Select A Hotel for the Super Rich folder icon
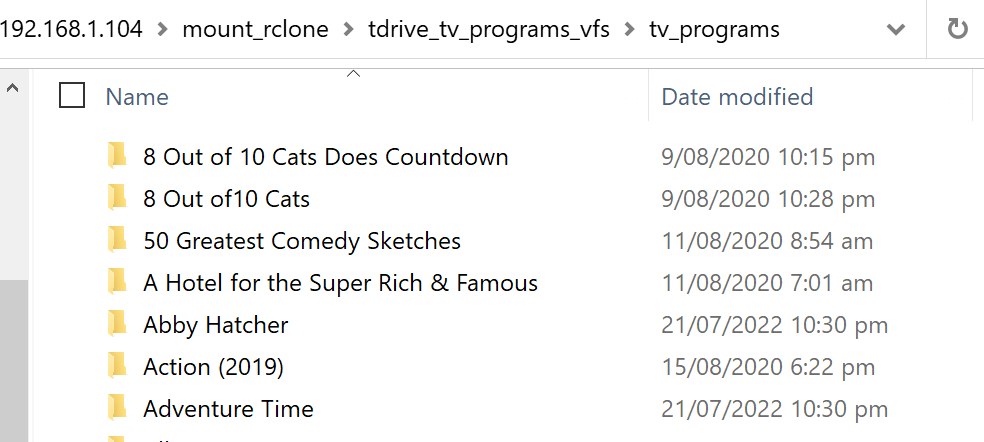The width and height of the screenshot is (984, 442). coord(117,282)
